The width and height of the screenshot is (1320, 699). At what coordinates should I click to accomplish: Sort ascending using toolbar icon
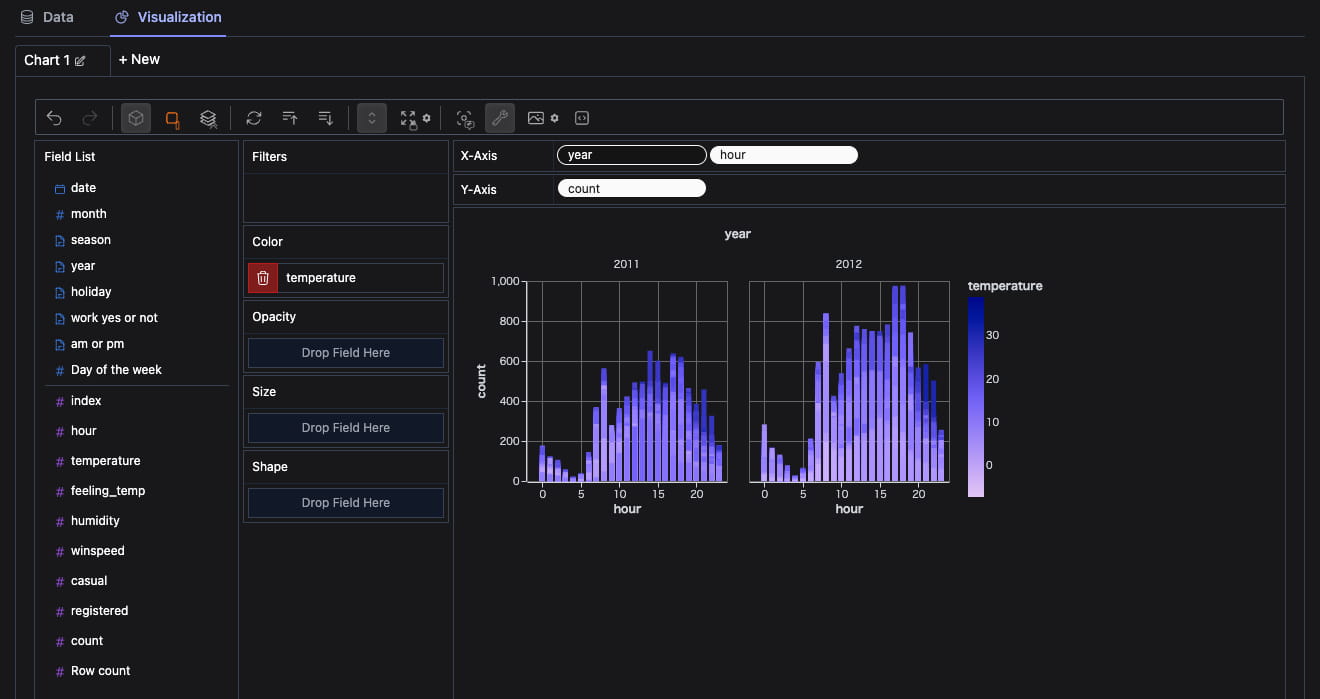[x=290, y=118]
